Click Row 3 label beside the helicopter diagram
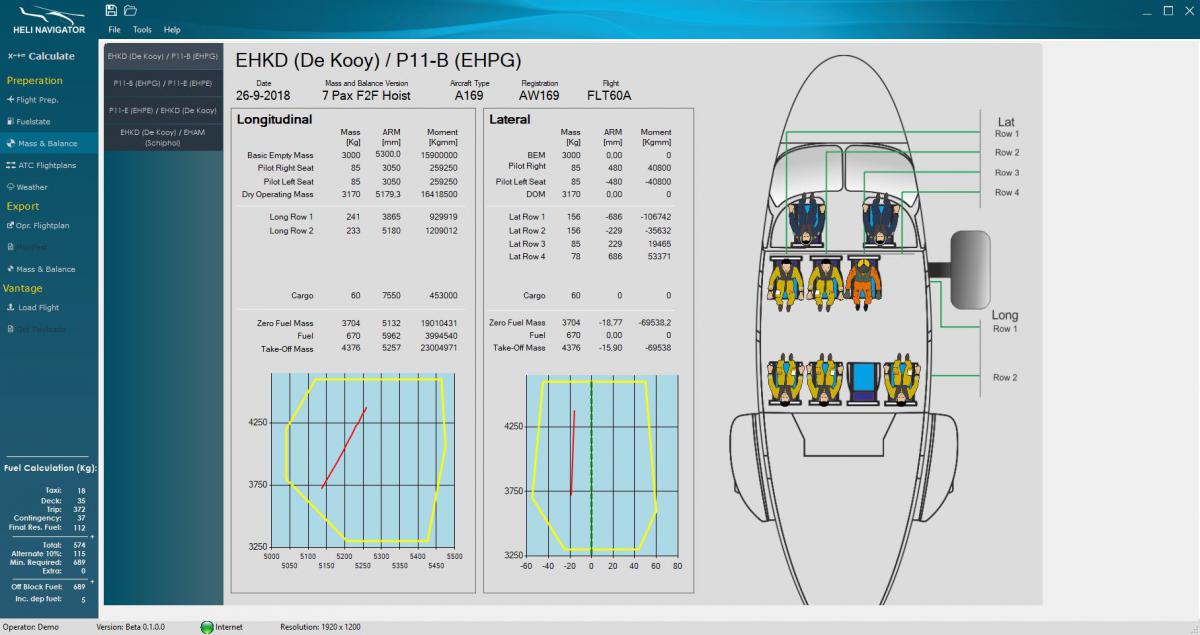Viewport: 1200px width, 635px height. coord(1007,173)
